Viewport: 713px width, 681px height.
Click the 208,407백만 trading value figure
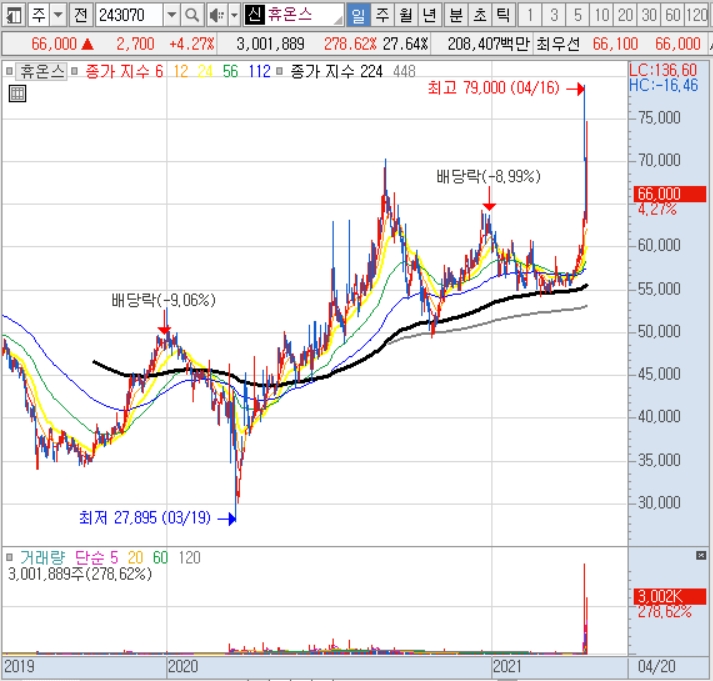[x=488, y=44]
